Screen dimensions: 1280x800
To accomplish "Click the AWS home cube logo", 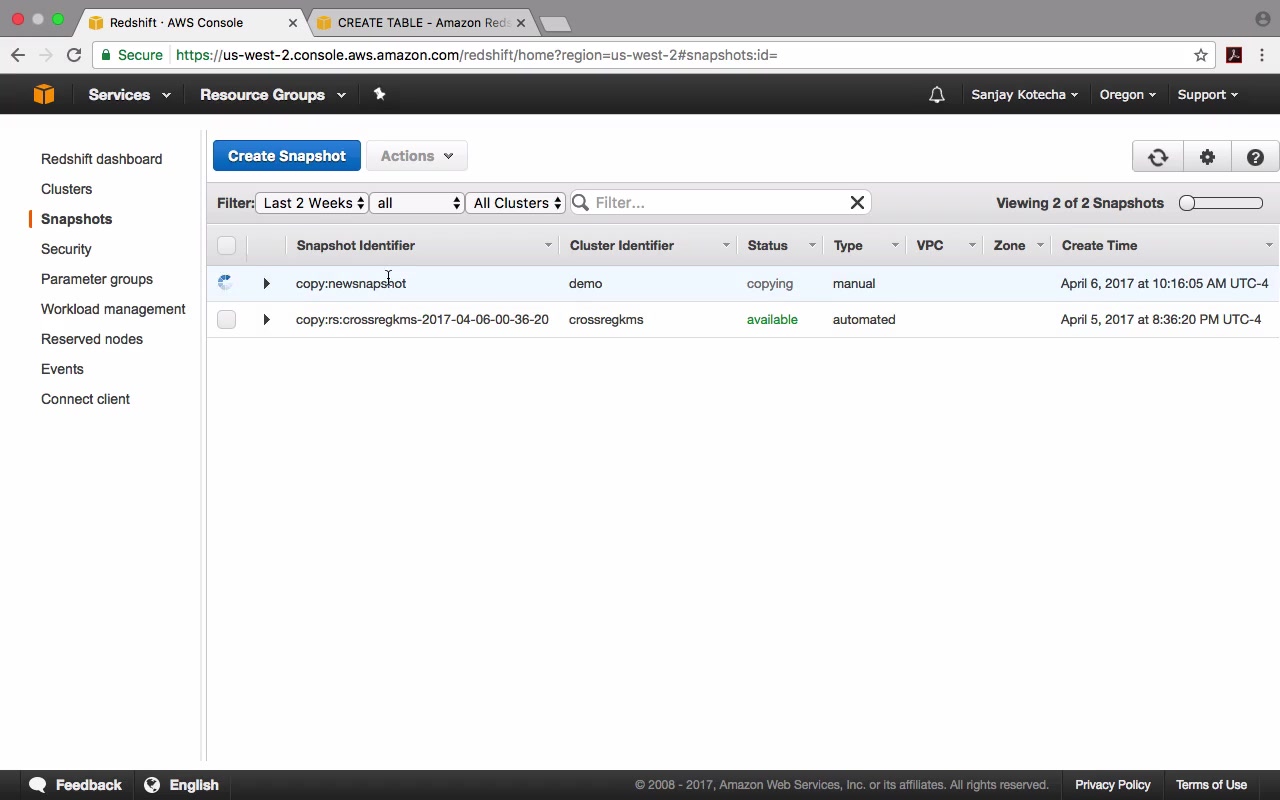I will pos(44,94).
